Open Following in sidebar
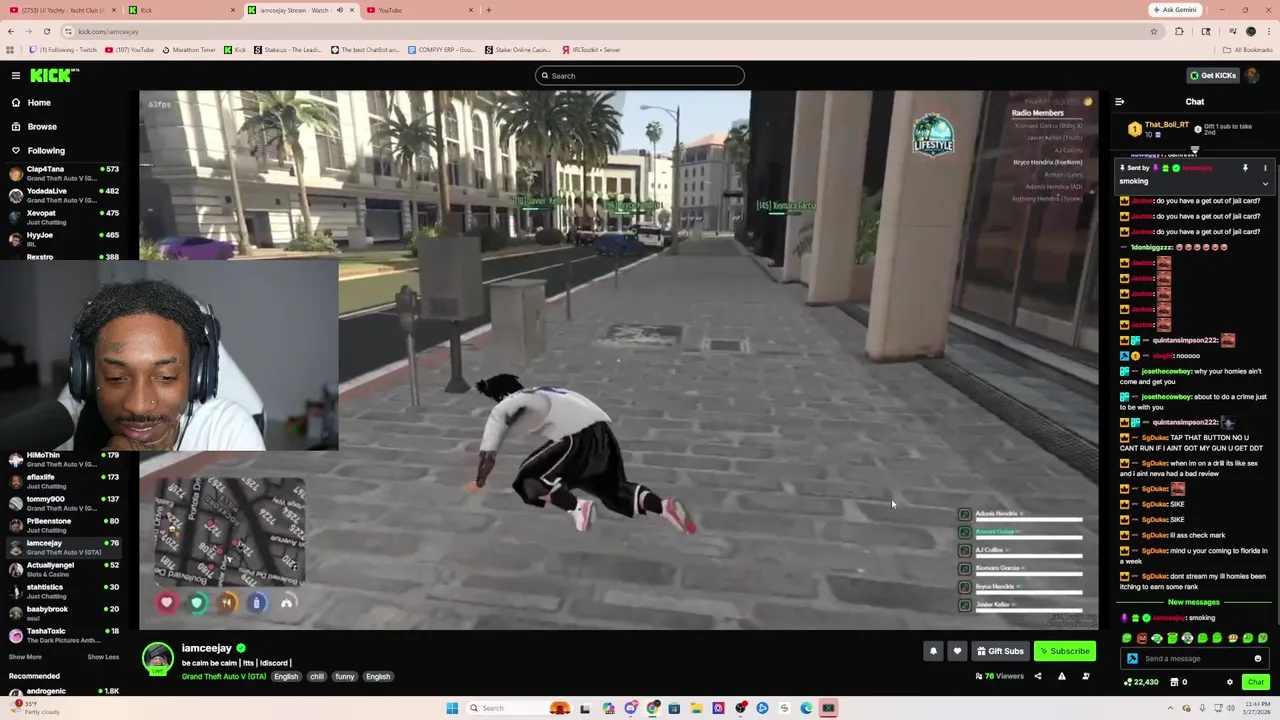Image resolution: width=1280 pixels, height=720 pixels. pyautogui.click(x=46, y=151)
